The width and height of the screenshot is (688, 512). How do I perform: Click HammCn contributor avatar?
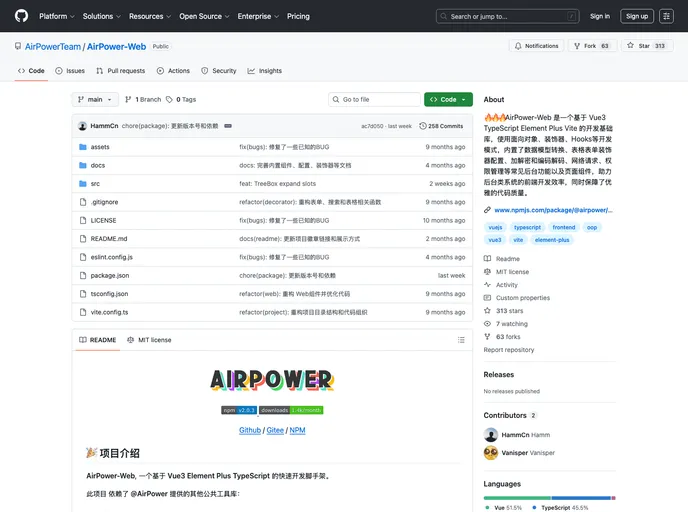[491, 435]
